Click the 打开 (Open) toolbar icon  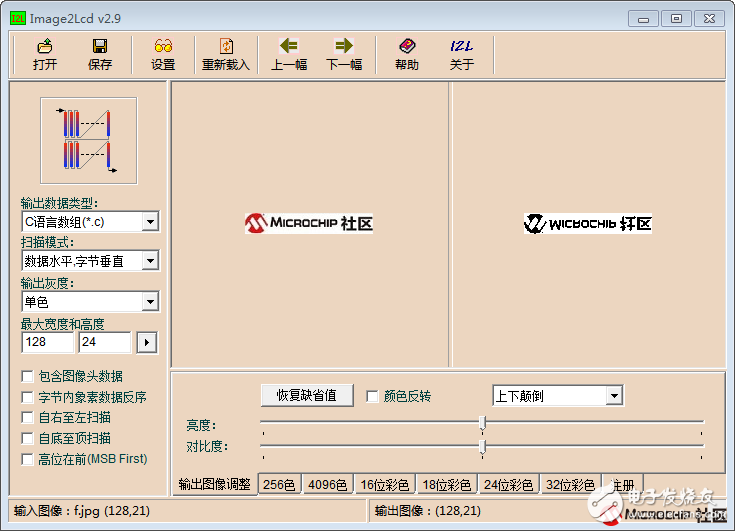coord(44,47)
